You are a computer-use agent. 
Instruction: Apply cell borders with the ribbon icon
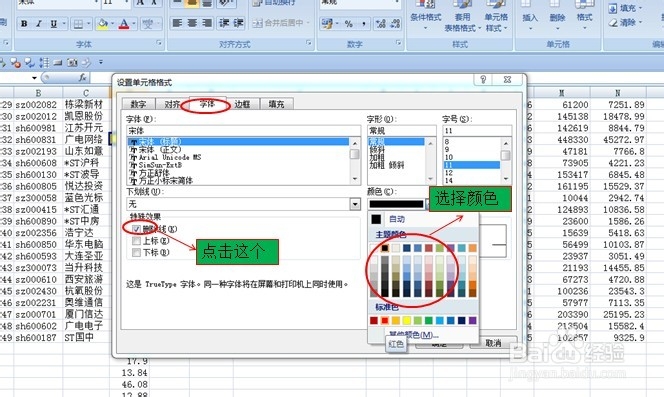click(x=78, y=24)
